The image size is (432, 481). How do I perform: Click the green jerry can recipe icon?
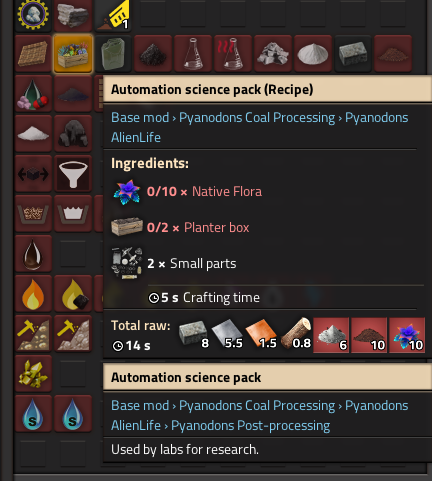(x=113, y=54)
